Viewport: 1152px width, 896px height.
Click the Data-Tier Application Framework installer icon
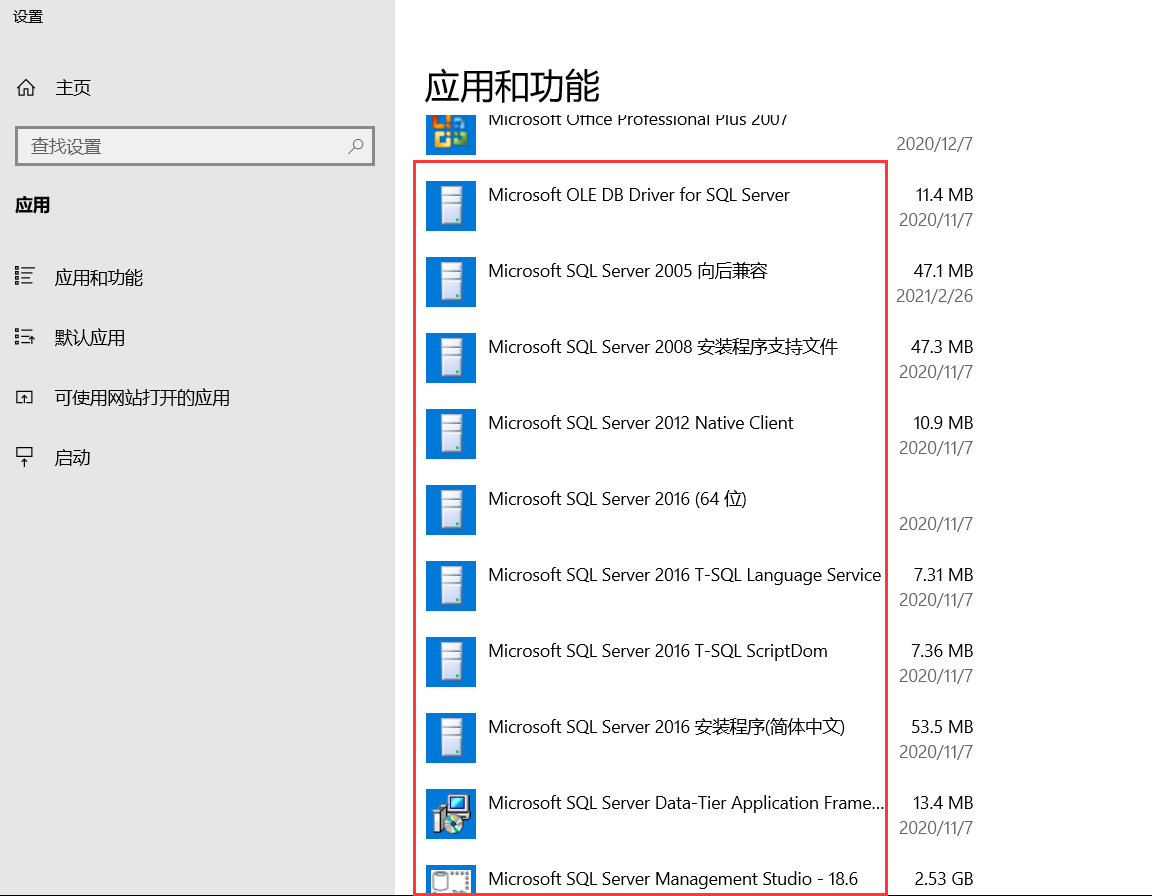tap(450, 814)
